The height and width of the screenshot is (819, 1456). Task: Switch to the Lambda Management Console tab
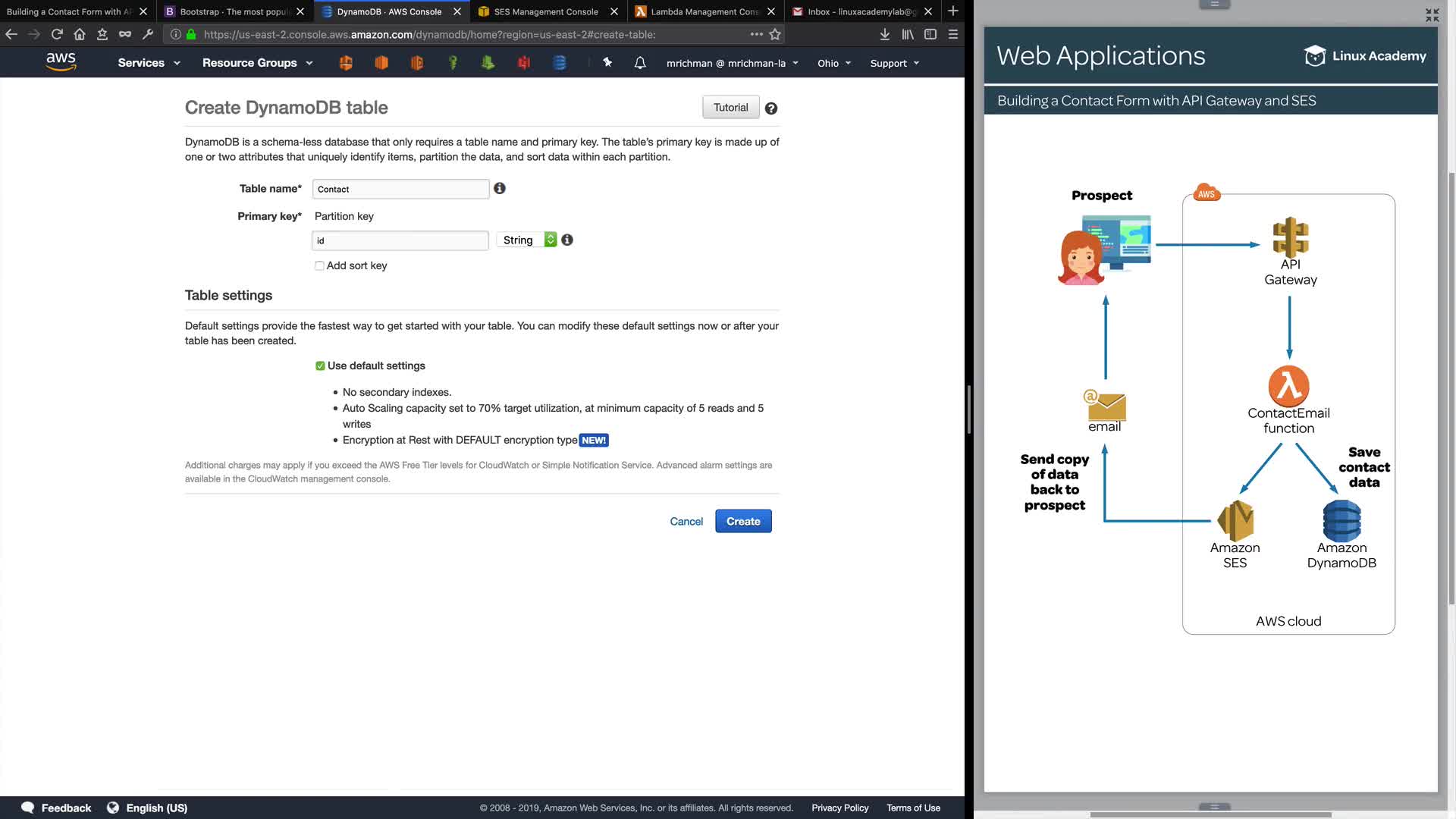click(704, 11)
